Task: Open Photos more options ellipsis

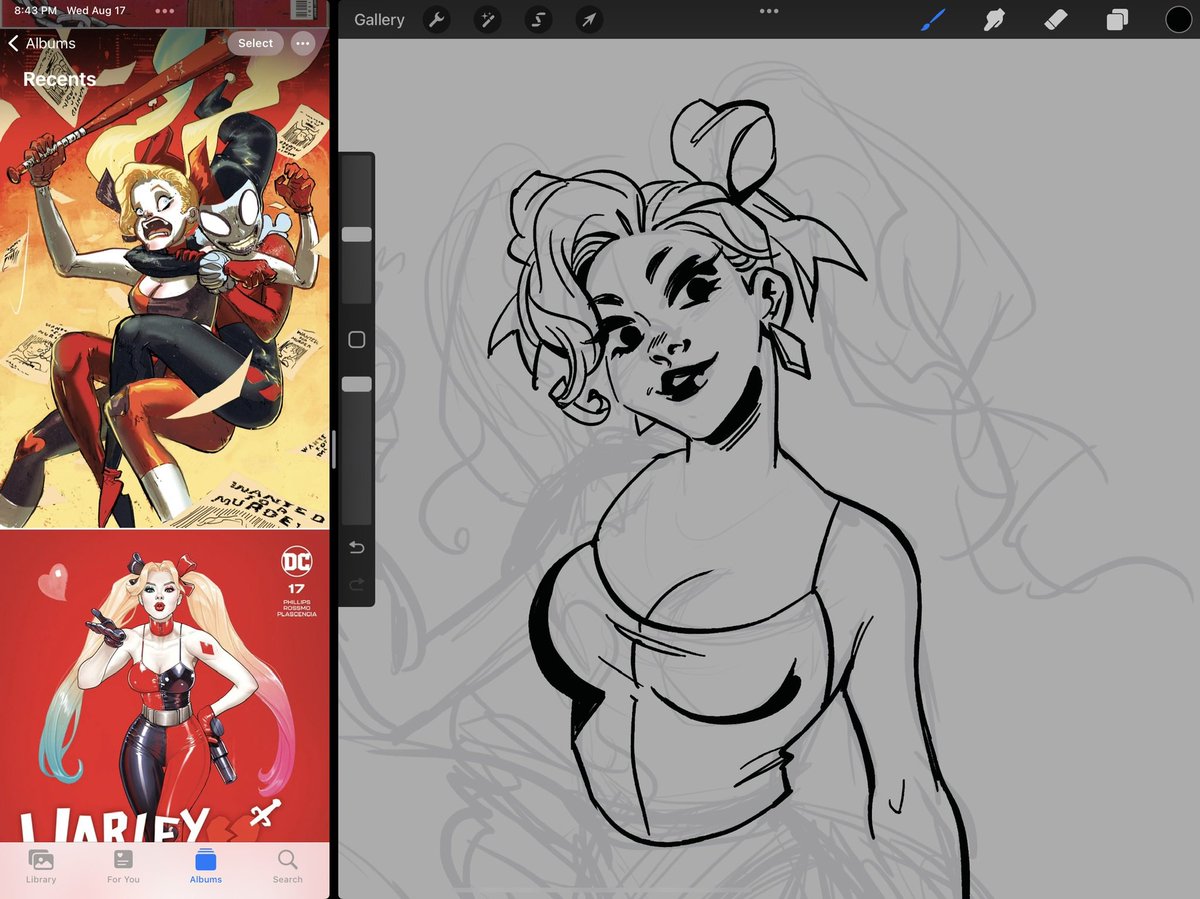Action: (303, 43)
